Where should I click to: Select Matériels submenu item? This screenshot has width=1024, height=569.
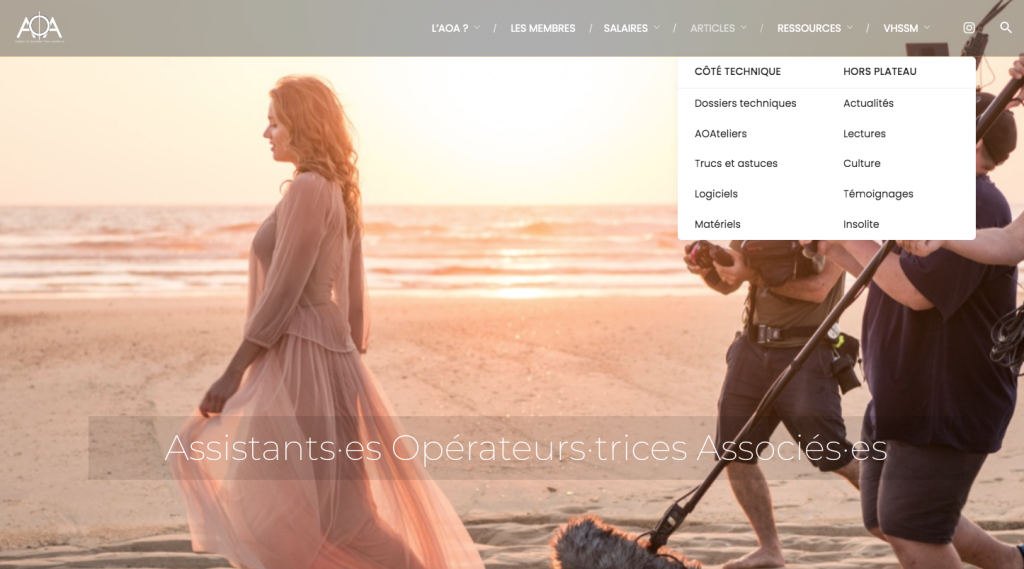tap(717, 224)
